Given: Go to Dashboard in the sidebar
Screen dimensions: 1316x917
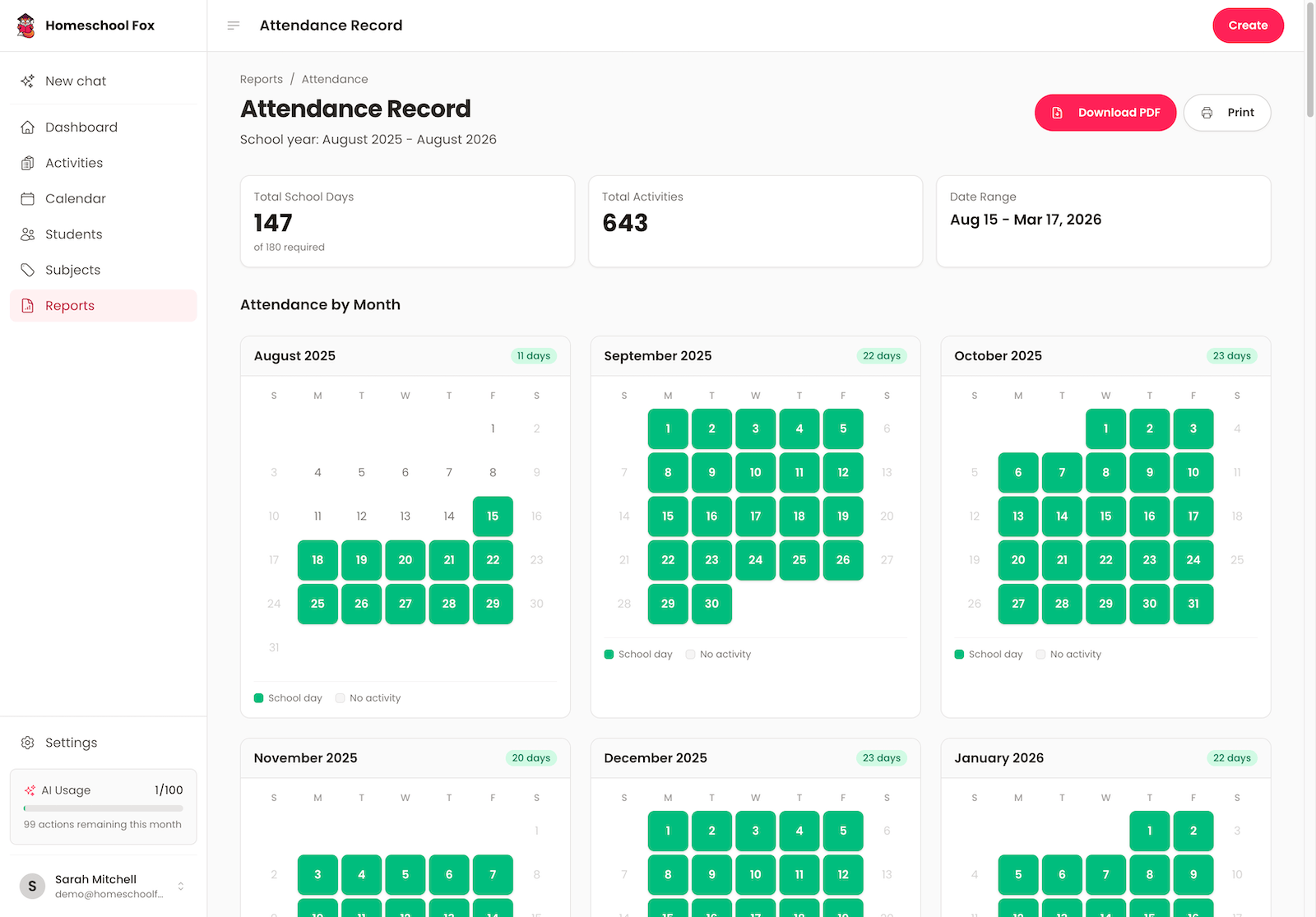Looking at the screenshot, I should tap(104, 127).
